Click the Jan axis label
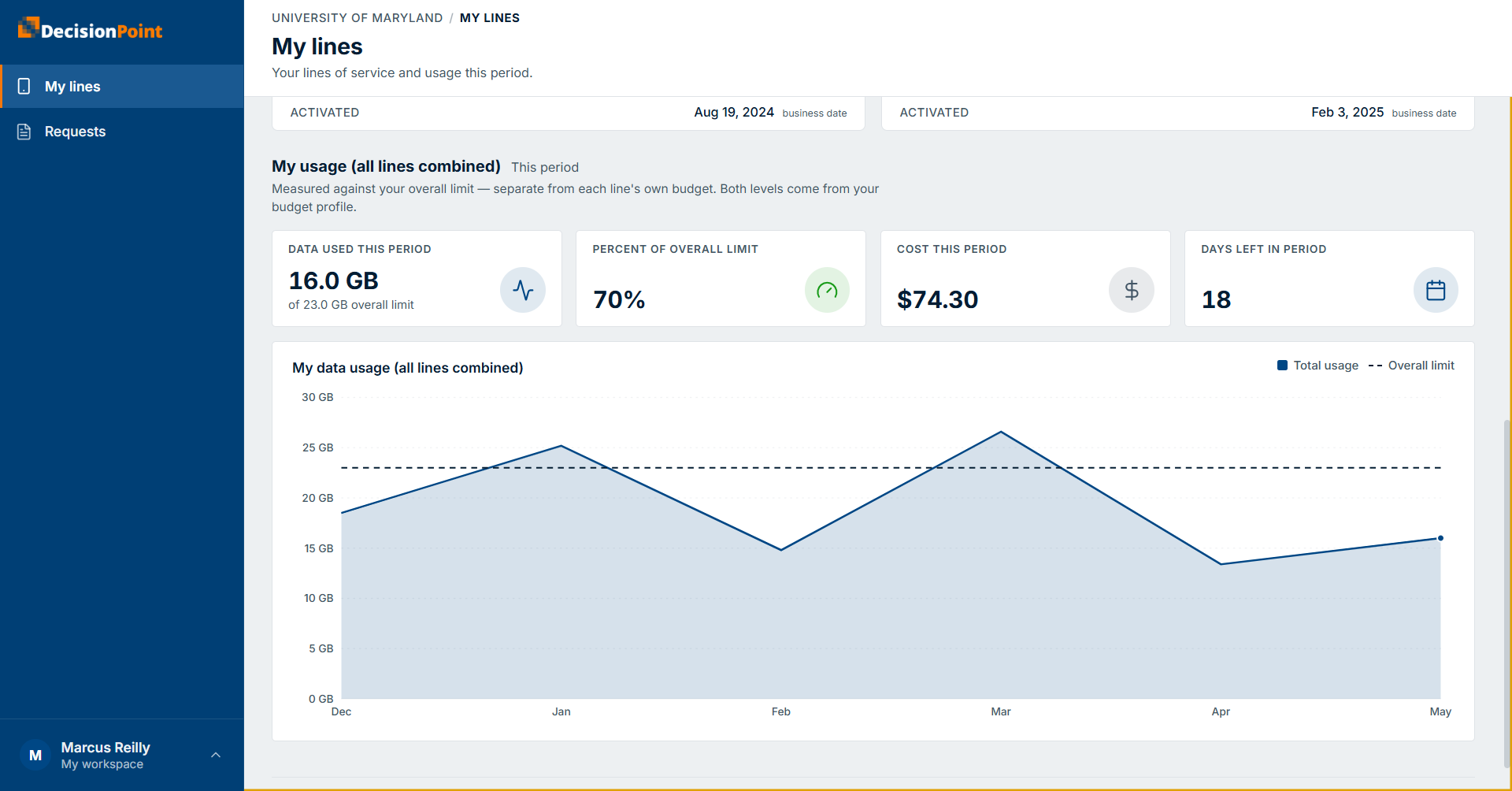Viewport: 1512px width, 791px height. pos(561,711)
